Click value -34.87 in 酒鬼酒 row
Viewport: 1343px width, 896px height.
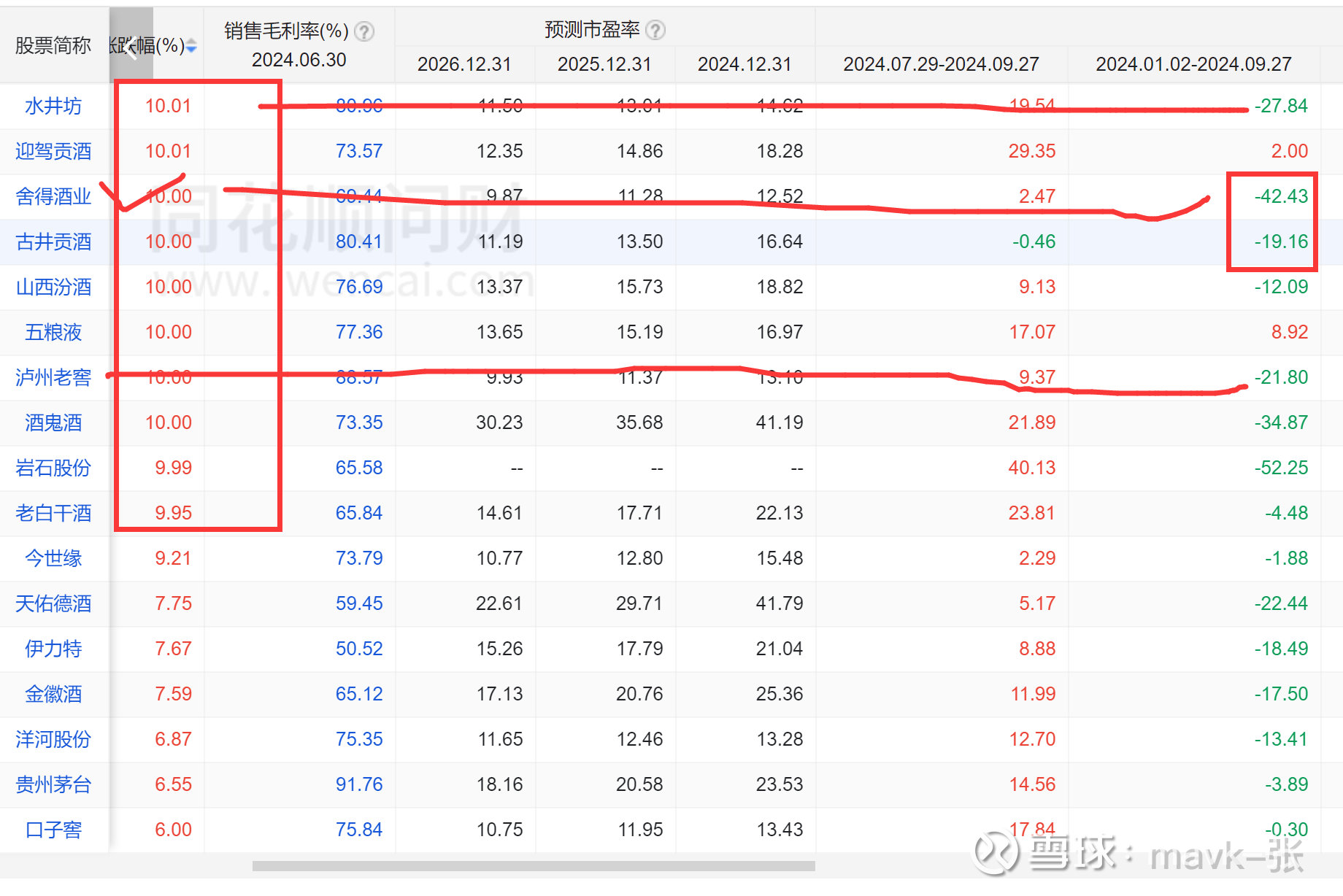click(x=1281, y=422)
